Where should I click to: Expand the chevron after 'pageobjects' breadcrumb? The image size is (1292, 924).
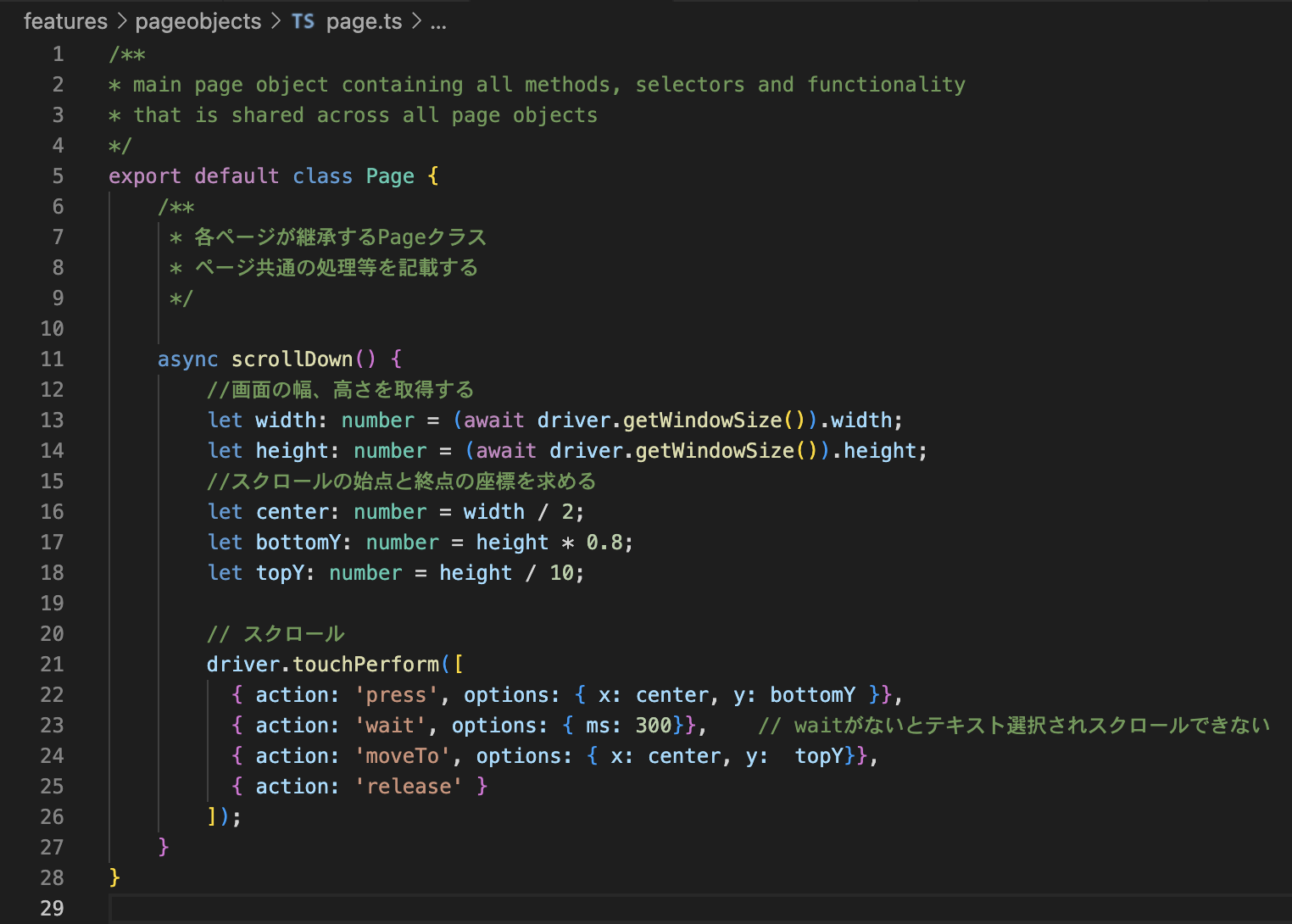tap(276, 21)
